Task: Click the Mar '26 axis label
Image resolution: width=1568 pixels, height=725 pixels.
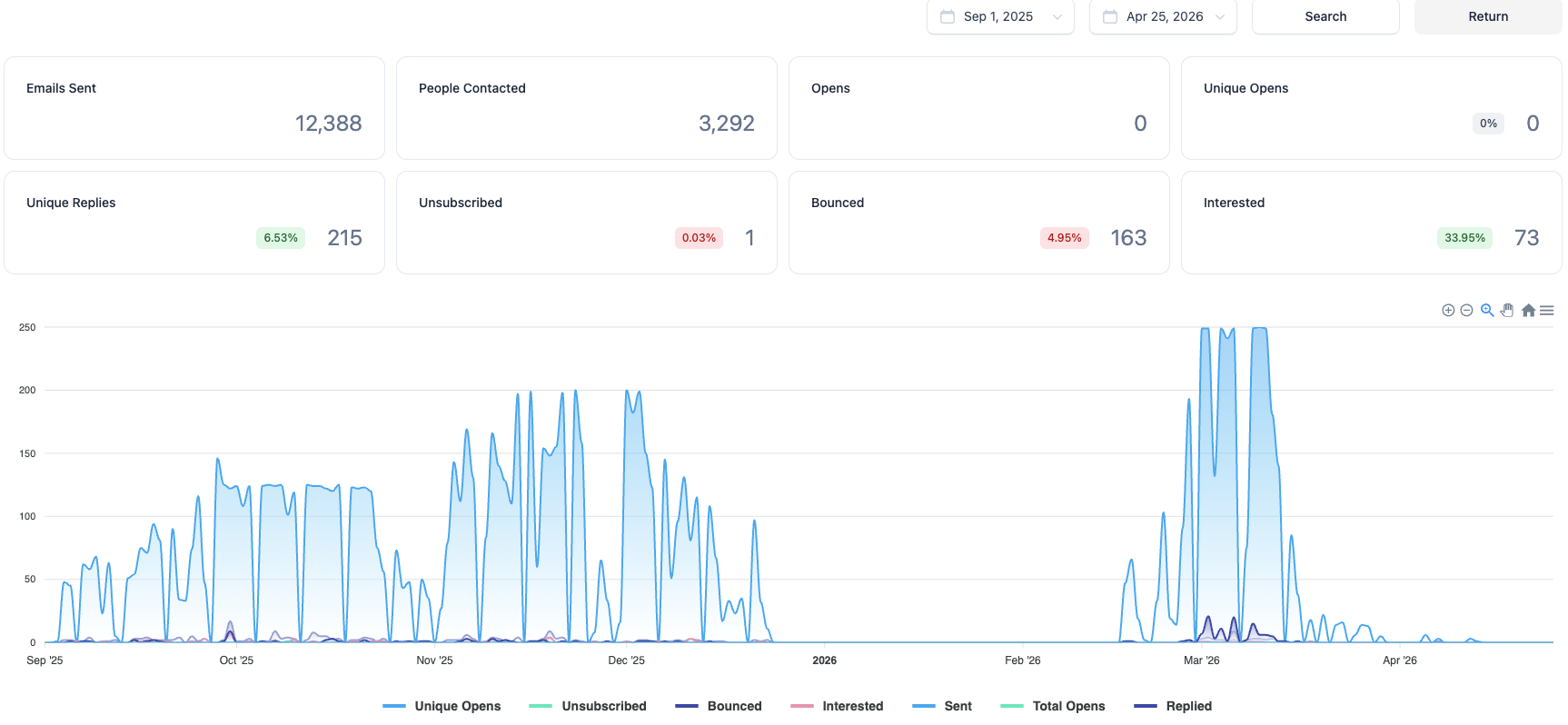Action: click(x=1201, y=660)
